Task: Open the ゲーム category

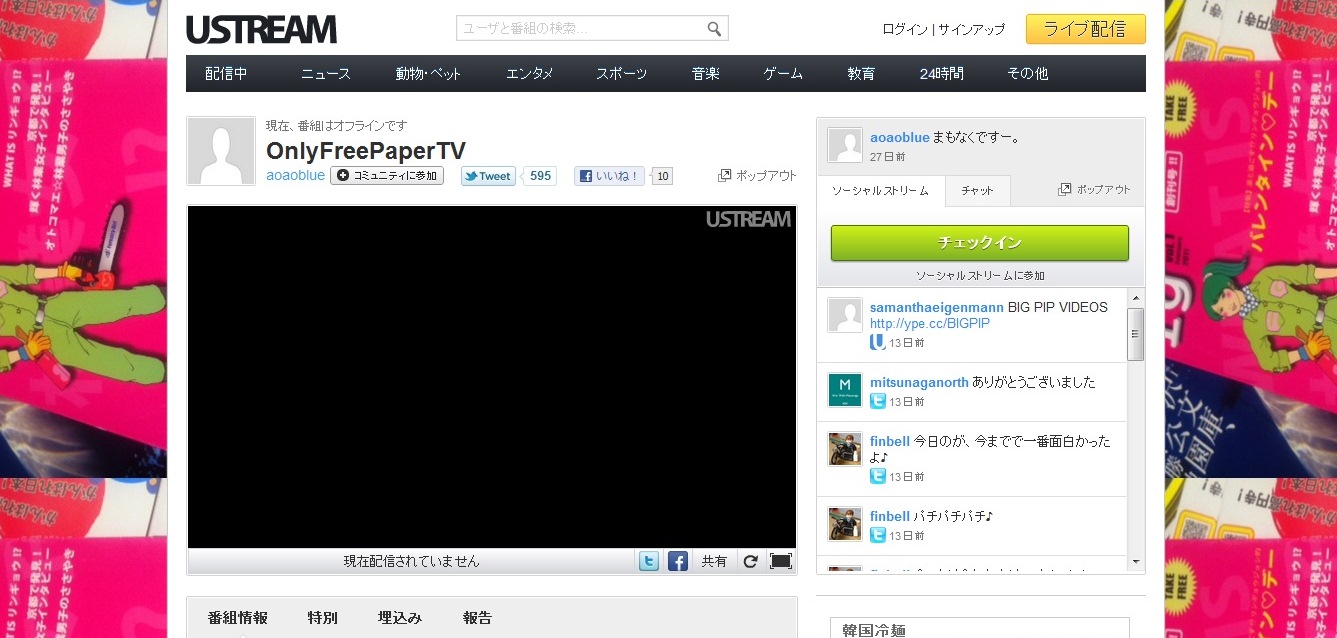Action: pos(783,73)
